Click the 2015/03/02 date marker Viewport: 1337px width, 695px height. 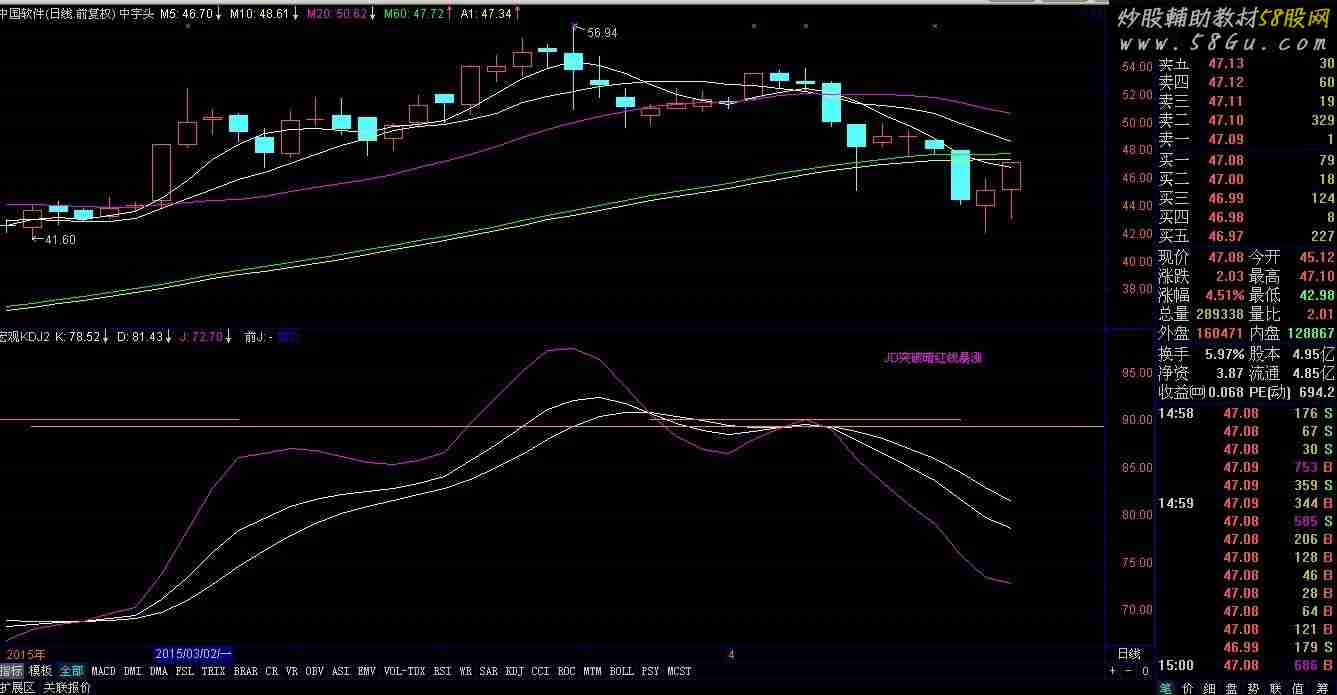click(194, 654)
